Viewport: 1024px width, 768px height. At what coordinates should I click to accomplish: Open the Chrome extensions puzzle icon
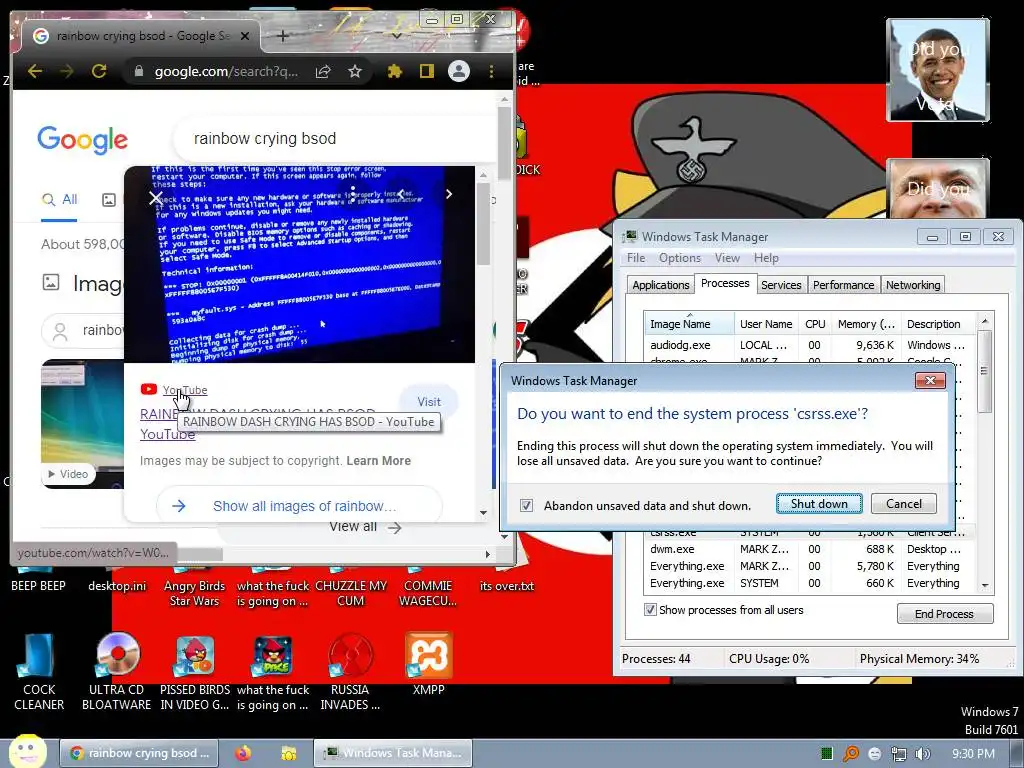[394, 71]
